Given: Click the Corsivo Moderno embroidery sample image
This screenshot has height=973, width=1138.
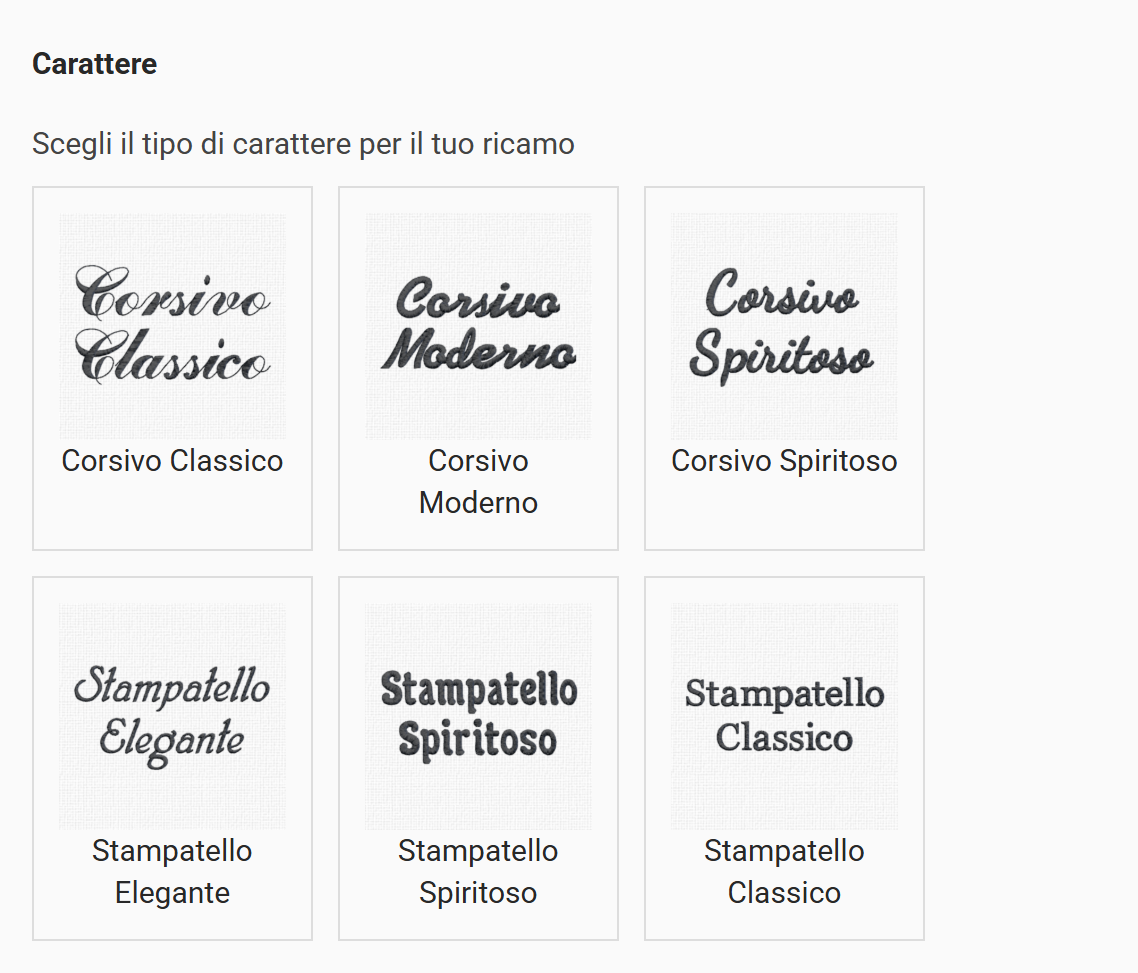Looking at the screenshot, I should [x=478, y=326].
